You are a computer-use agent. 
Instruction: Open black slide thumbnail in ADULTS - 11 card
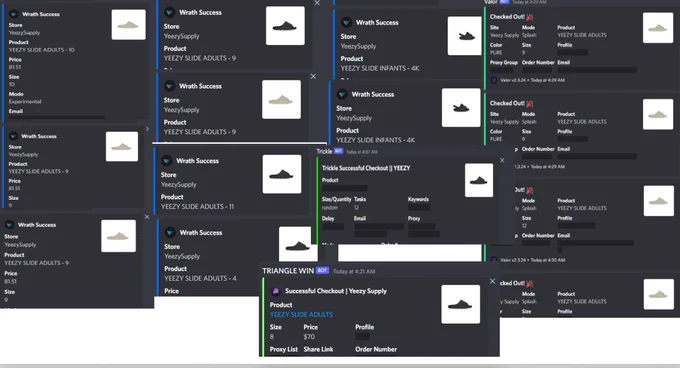(282, 174)
